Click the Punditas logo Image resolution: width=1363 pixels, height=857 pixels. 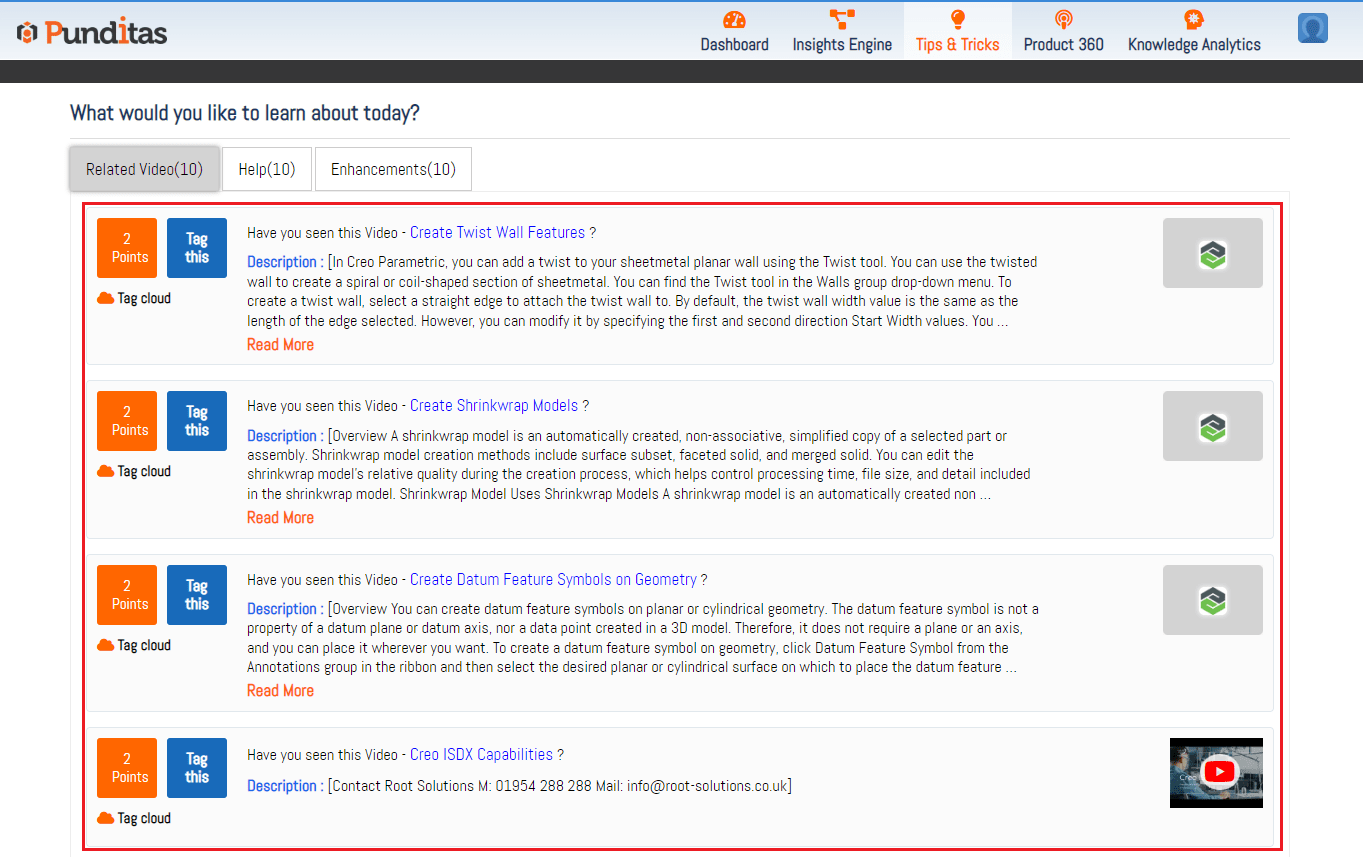pyautogui.click(x=92, y=32)
